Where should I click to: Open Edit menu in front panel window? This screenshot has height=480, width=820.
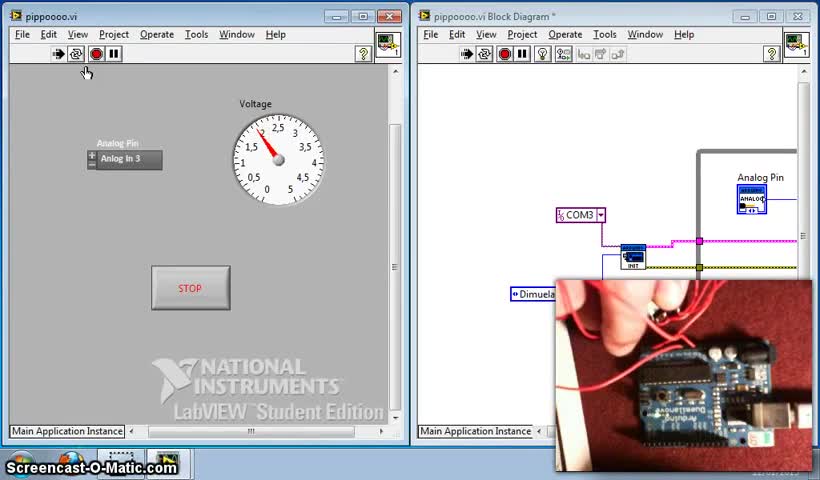pyautogui.click(x=48, y=35)
